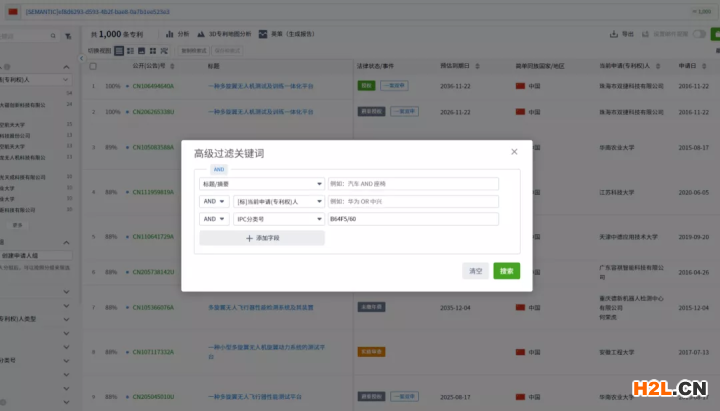Screen dimensions: 720x411
Task: Open the AND operator dropdown beside IPC分类号
Action: click(x=214, y=219)
